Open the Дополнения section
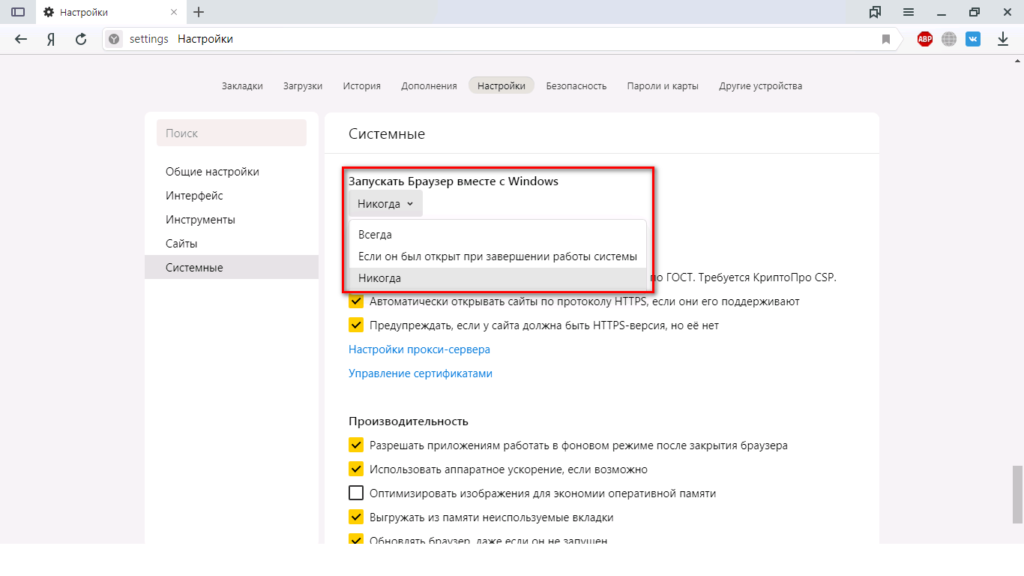 click(429, 86)
